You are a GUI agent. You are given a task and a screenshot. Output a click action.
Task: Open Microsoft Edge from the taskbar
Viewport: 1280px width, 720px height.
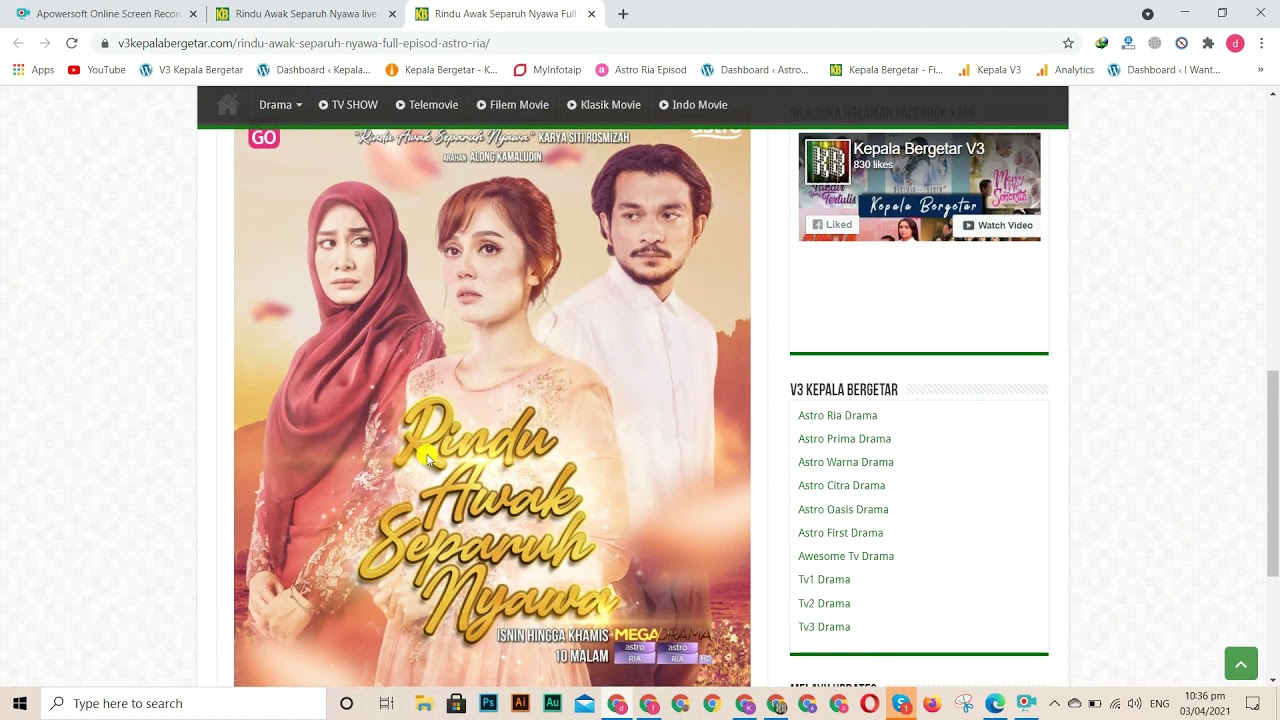(x=995, y=703)
